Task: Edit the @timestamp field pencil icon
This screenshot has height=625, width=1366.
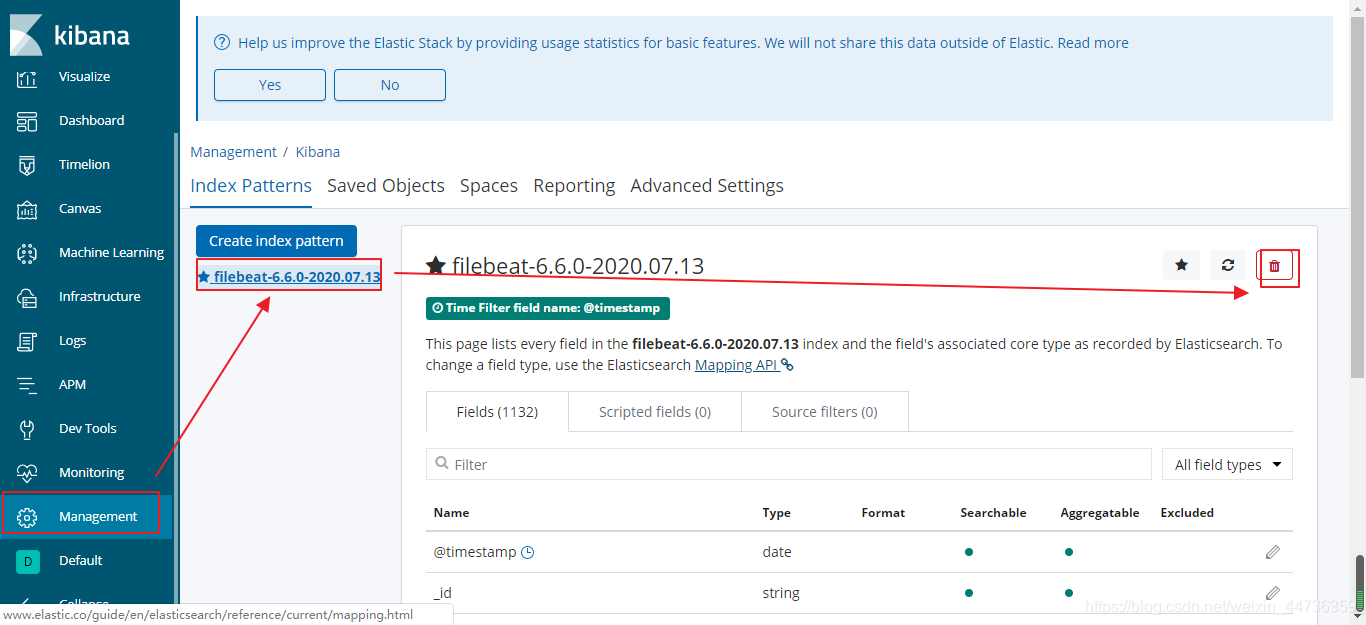Action: click(x=1272, y=552)
